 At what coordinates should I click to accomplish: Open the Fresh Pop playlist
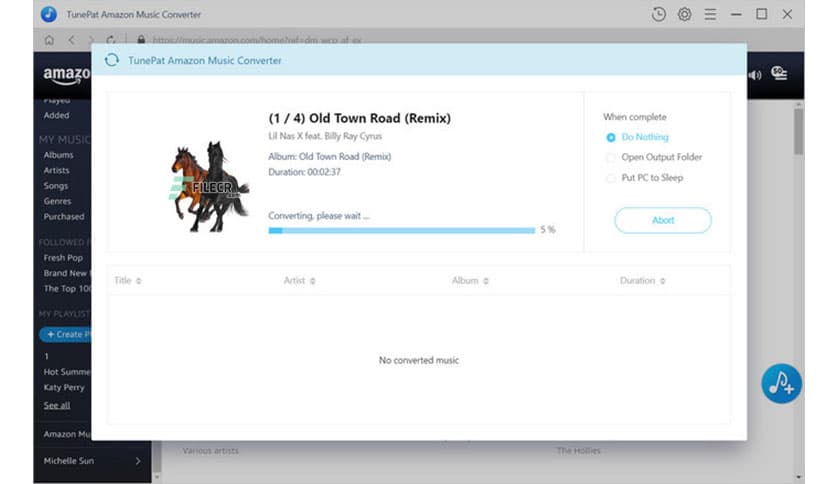pos(63,258)
